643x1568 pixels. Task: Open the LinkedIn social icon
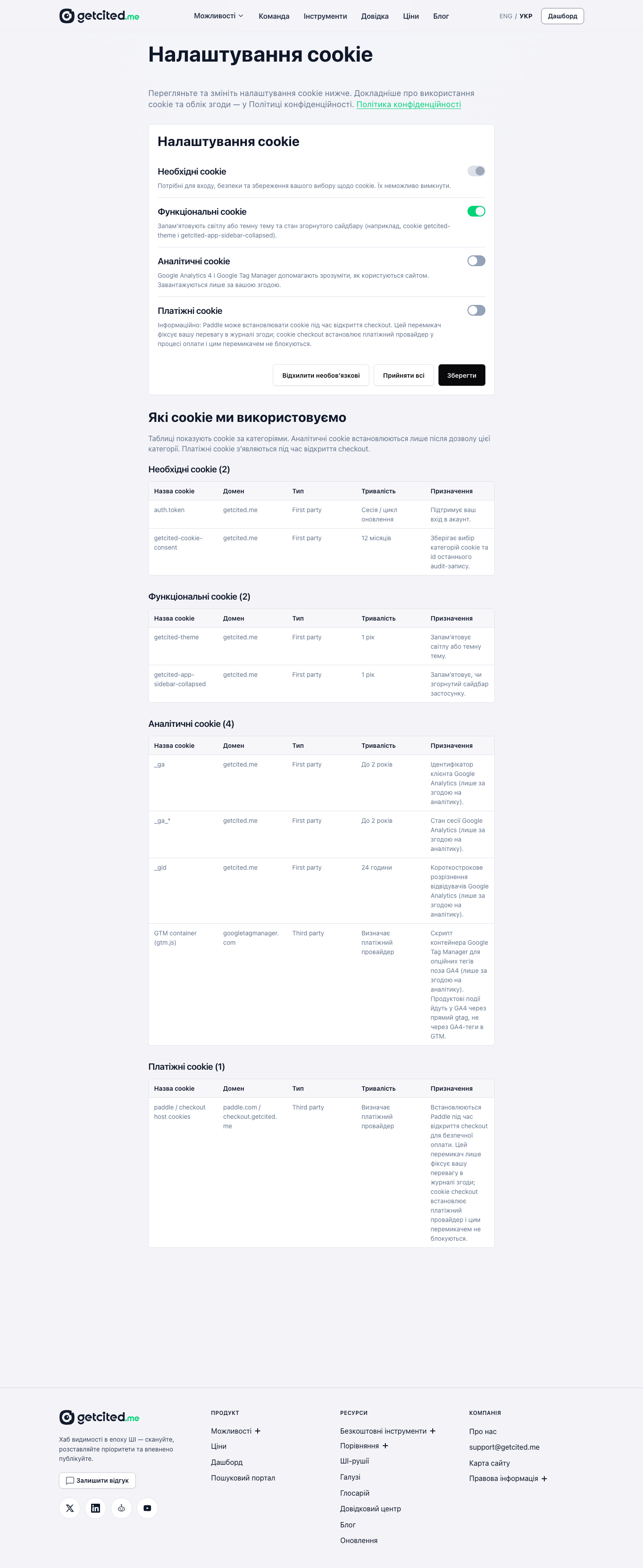[x=96, y=1508]
